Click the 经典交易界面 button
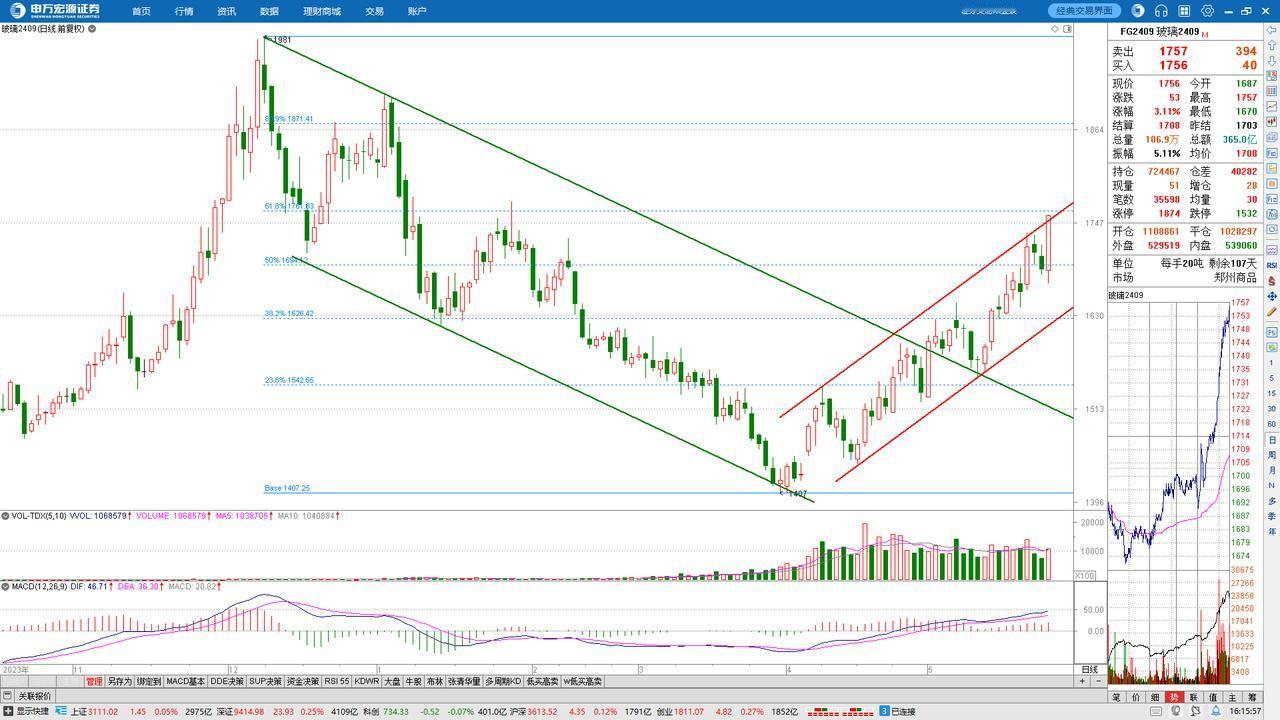 pos(1085,11)
